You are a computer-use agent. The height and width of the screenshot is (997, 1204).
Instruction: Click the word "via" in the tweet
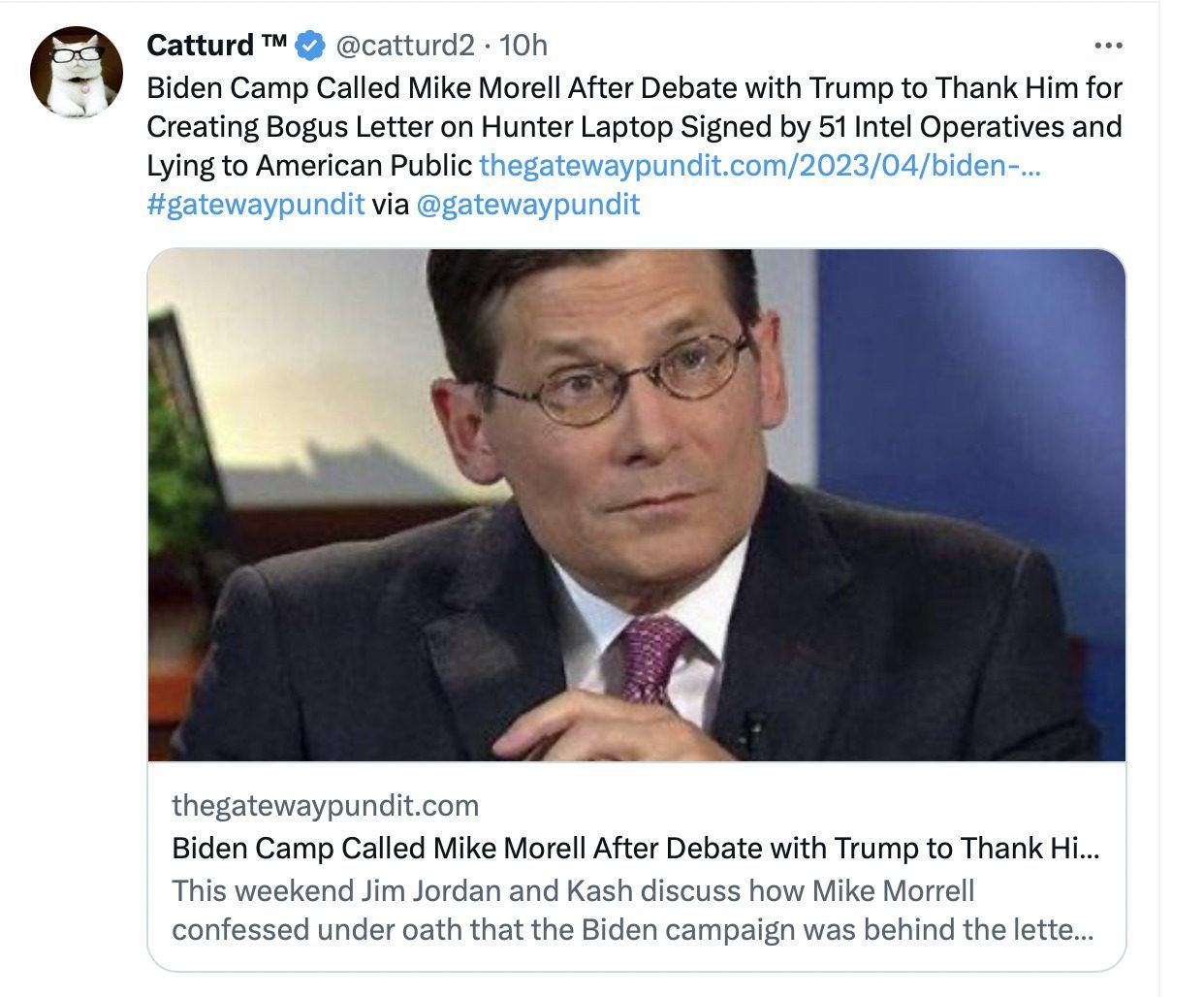pyautogui.click(x=390, y=204)
